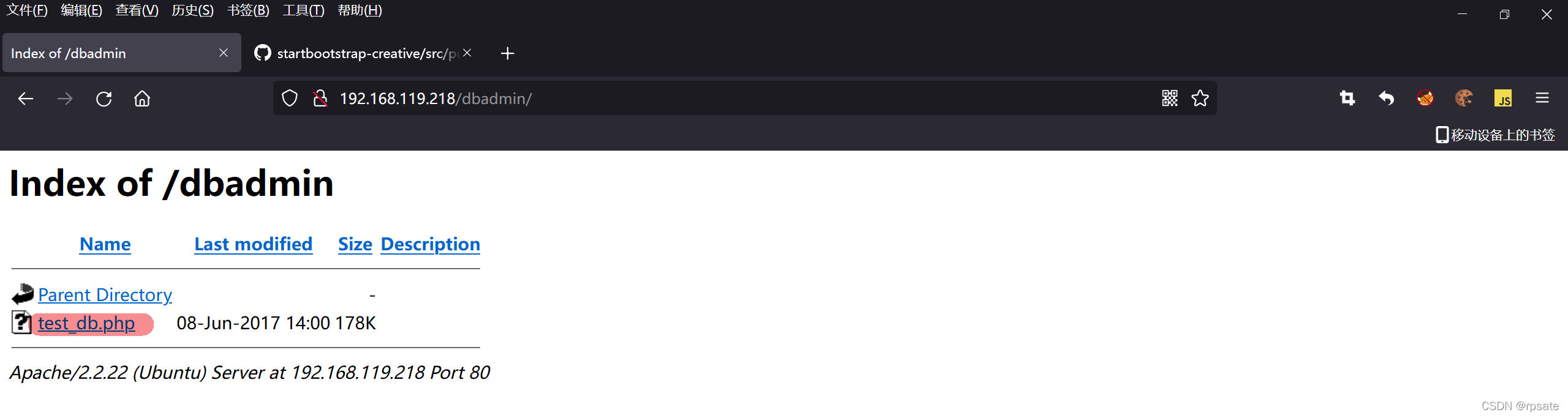Open a new tab
This screenshot has height=418, width=1568.
click(x=507, y=53)
